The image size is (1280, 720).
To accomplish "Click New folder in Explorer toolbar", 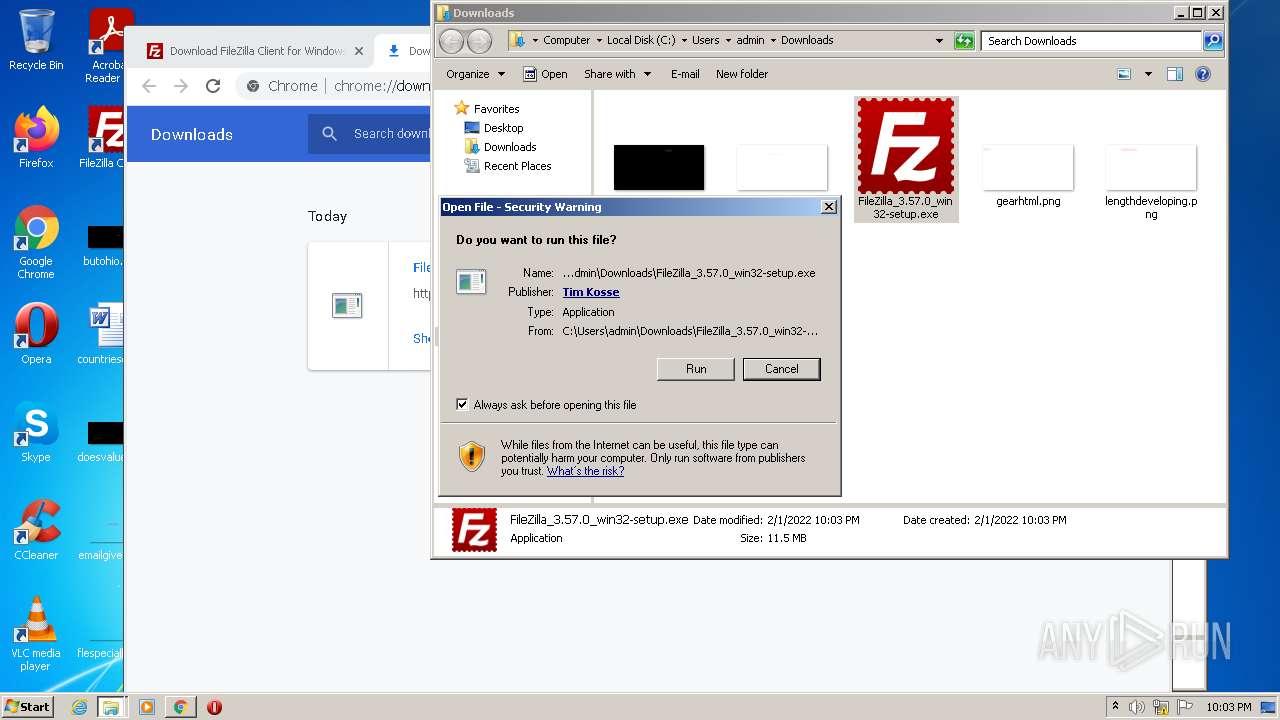I will click(742, 74).
